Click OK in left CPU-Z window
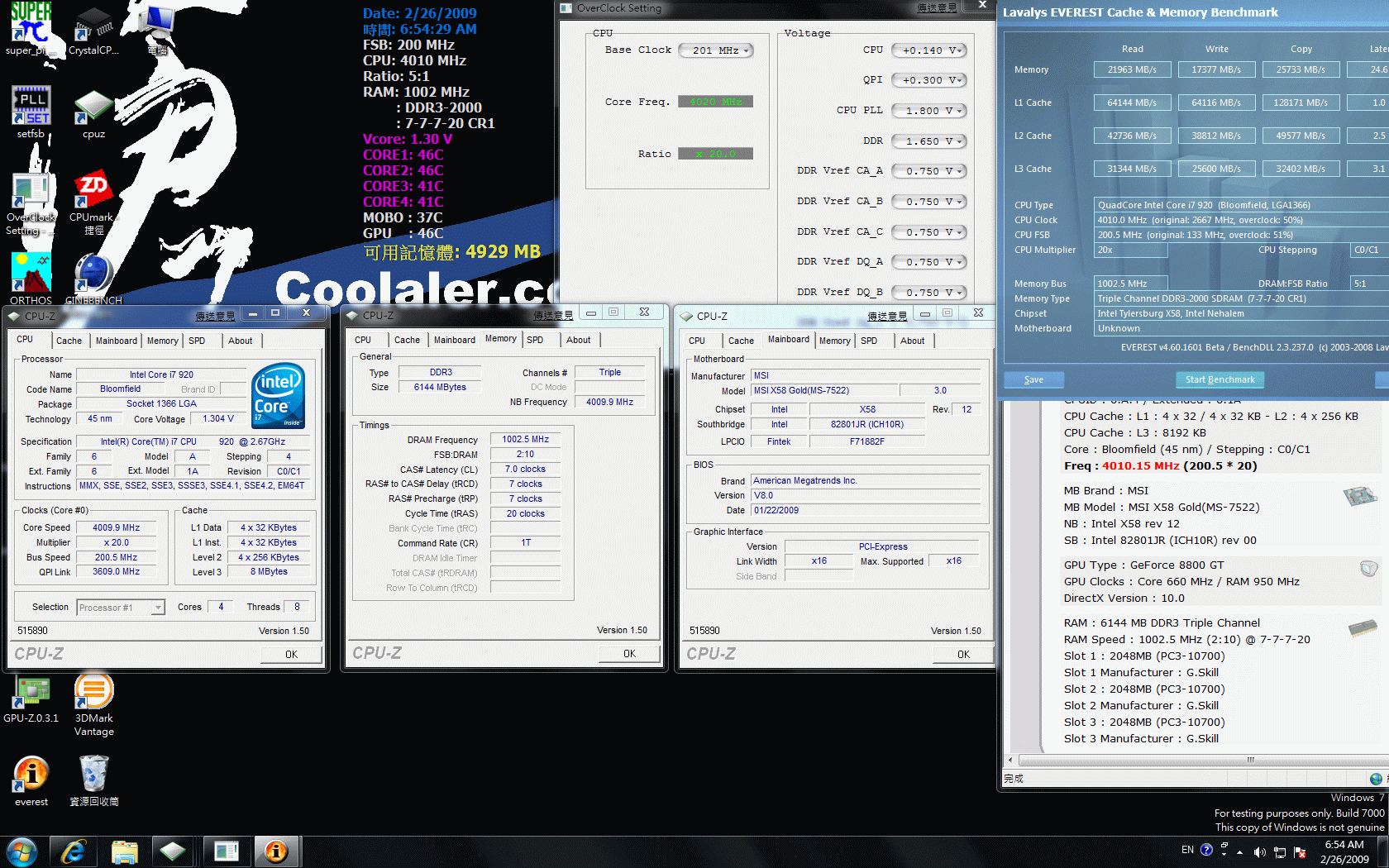1389x868 pixels. 291,654
